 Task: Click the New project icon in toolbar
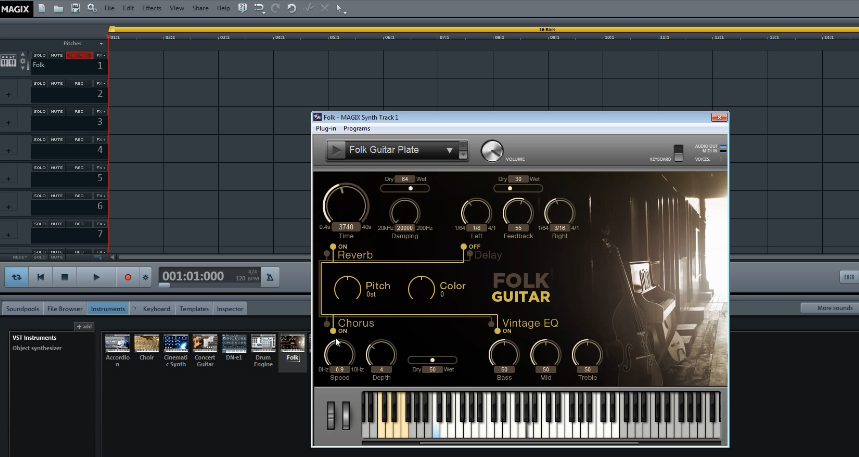(x=41, y=8)
